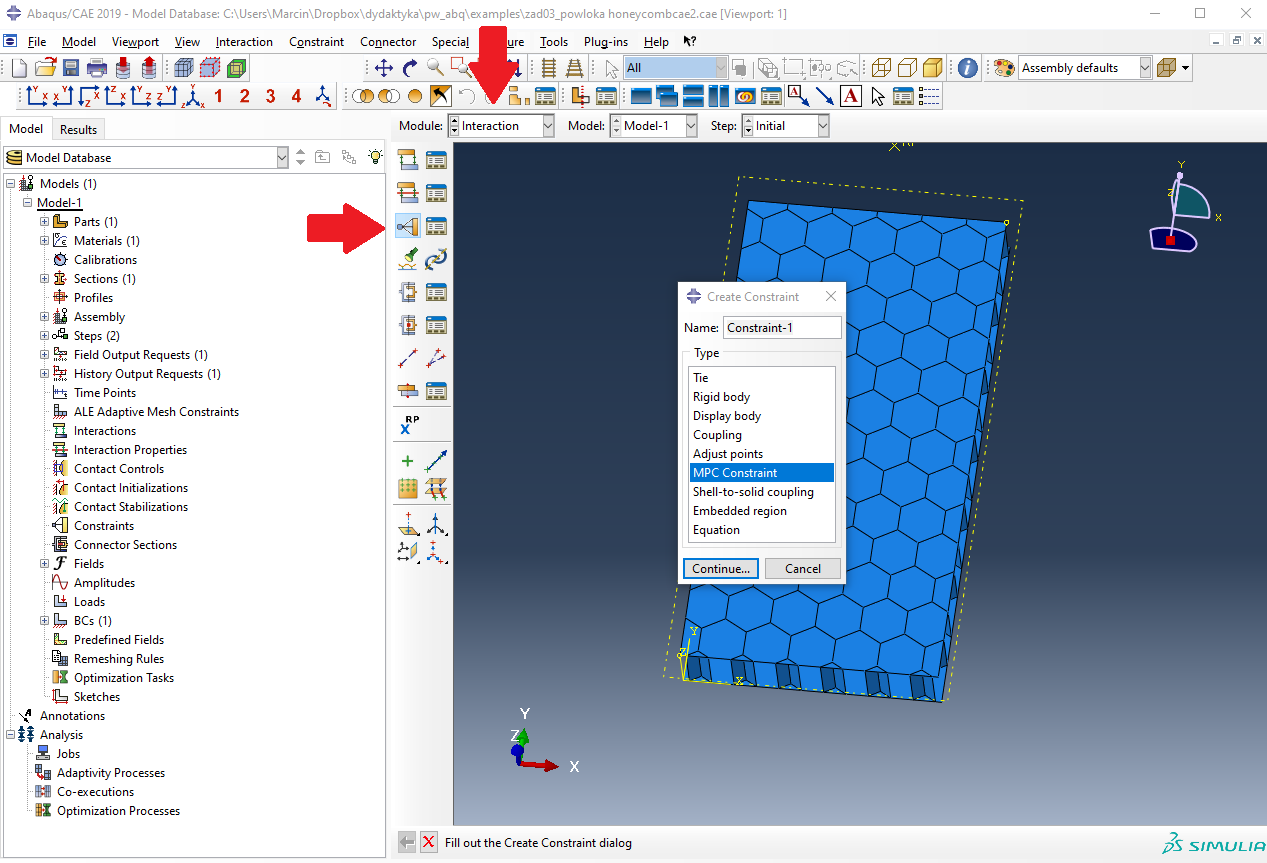
Task: Switch to the Results tab
Action: coord(78,129)
